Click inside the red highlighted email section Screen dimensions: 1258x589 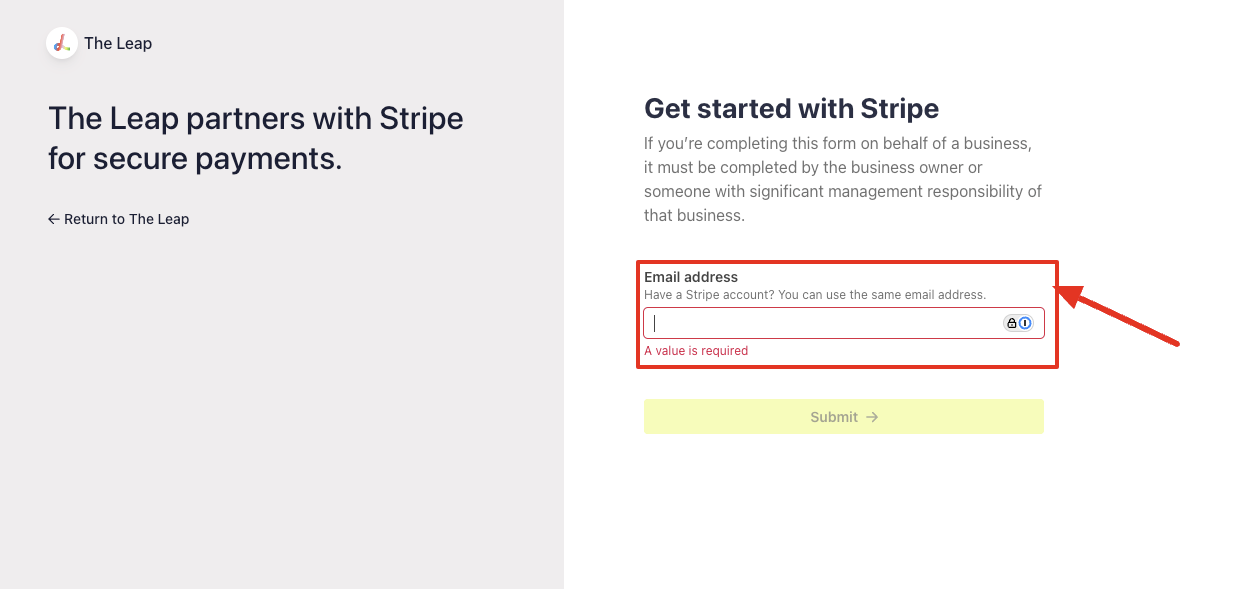(845, 313)
